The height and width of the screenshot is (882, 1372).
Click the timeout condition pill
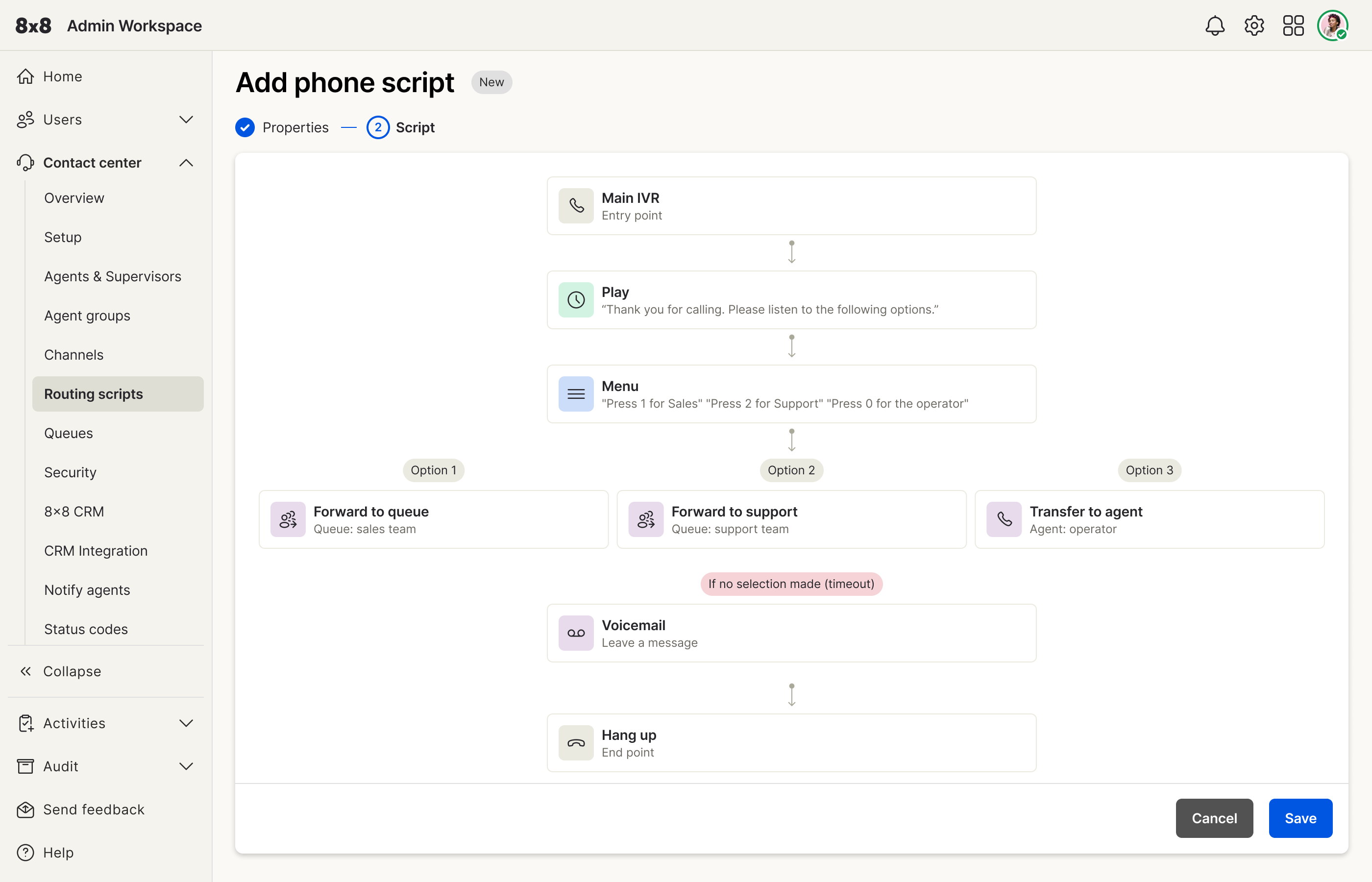[791, 584]
